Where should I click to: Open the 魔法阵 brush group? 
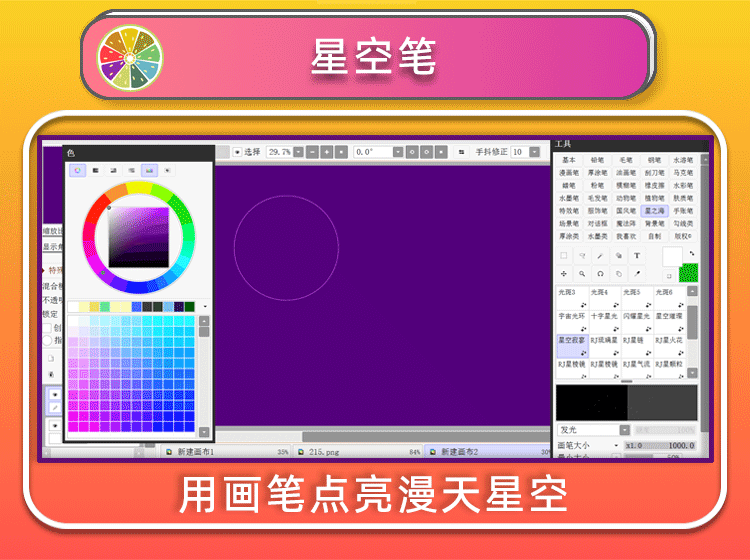pos(626,224)
